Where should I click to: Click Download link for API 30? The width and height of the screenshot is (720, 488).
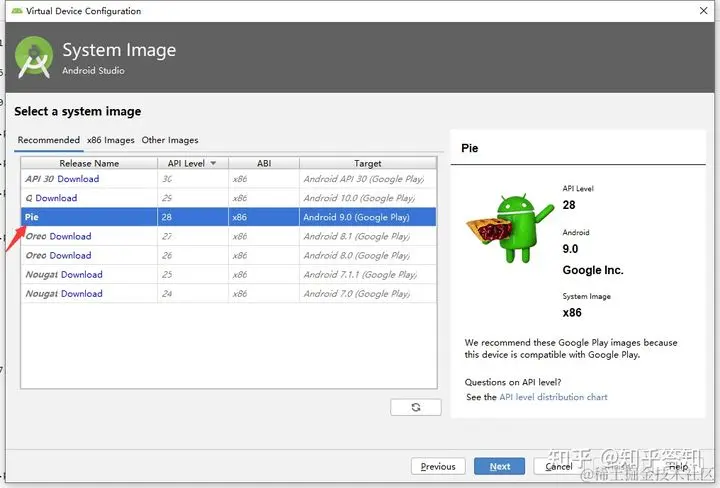tap(79, 179)
